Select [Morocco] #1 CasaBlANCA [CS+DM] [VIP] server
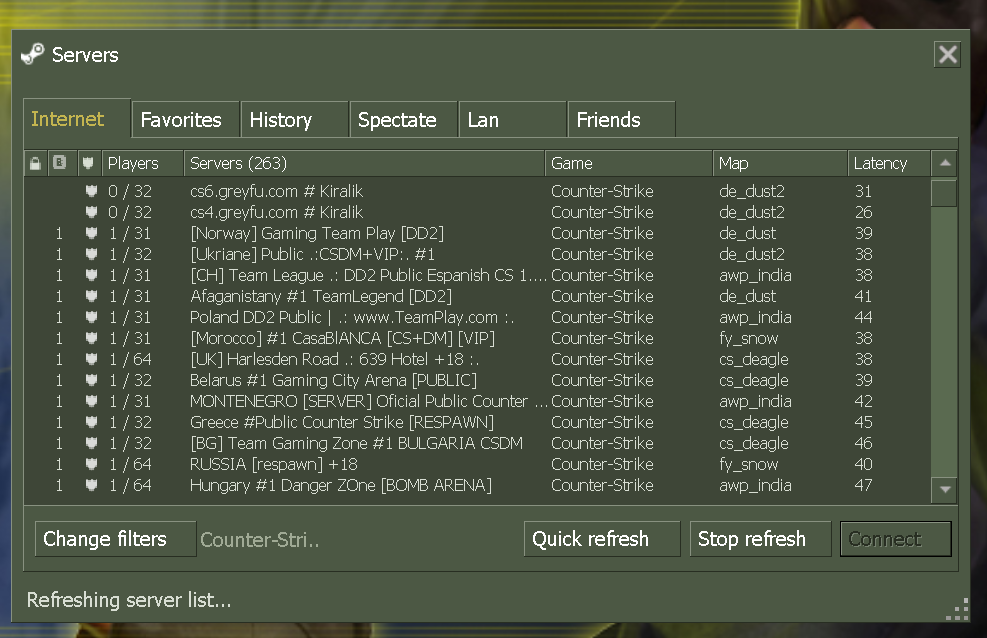Screen dimensions: 987x638 point(477,338)
